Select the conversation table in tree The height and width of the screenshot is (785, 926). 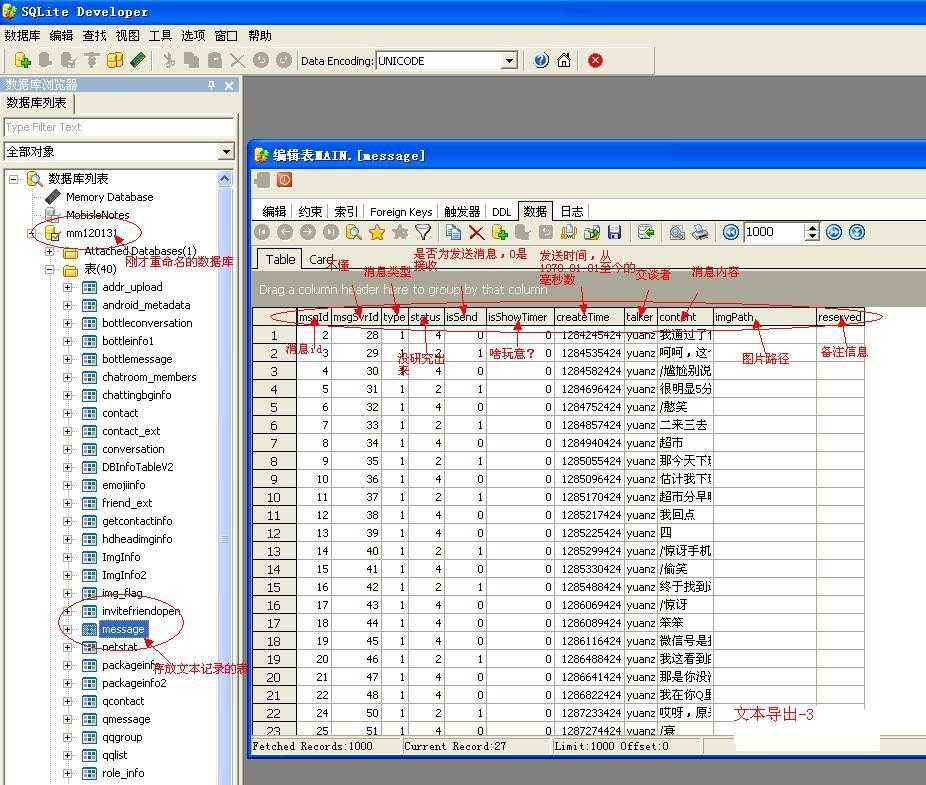(133, 449)
